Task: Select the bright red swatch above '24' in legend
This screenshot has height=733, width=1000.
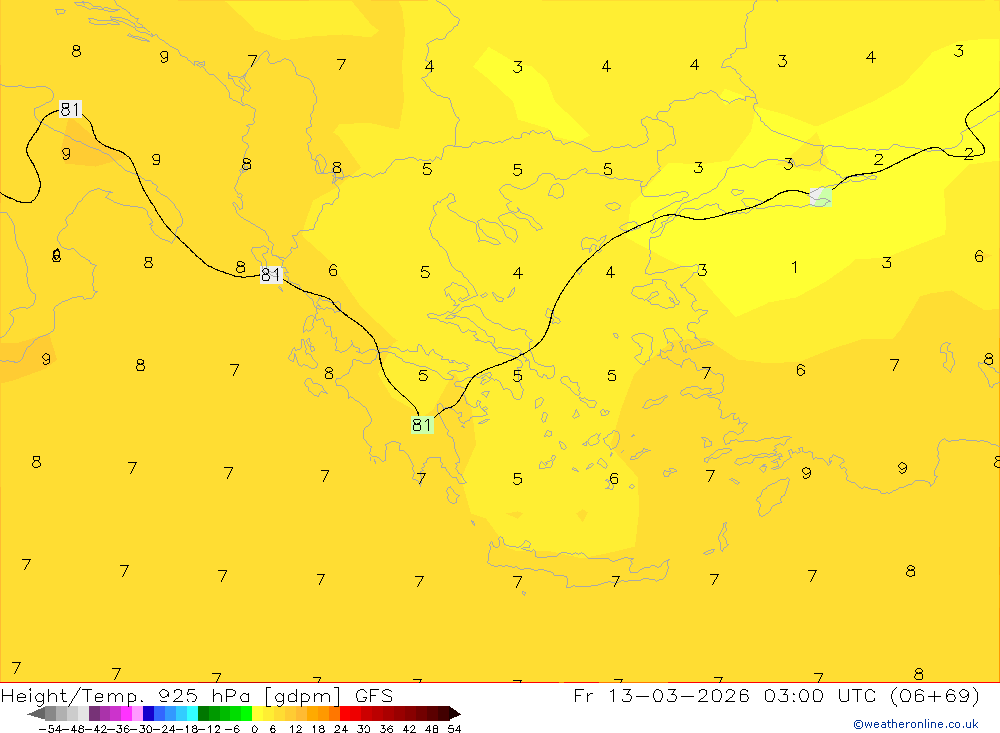Action: [x=345, y=713]
